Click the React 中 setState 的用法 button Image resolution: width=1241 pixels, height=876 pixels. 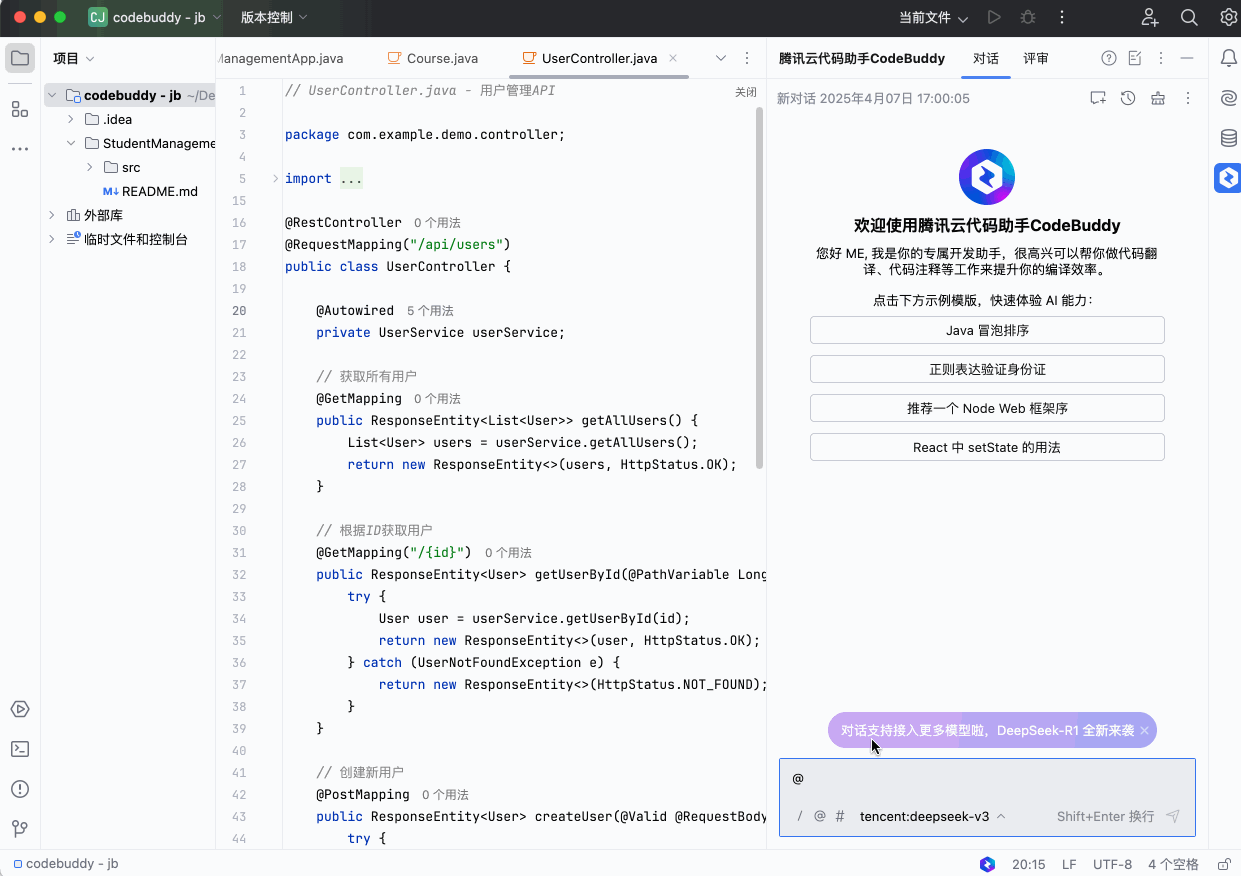pos(987,447)
